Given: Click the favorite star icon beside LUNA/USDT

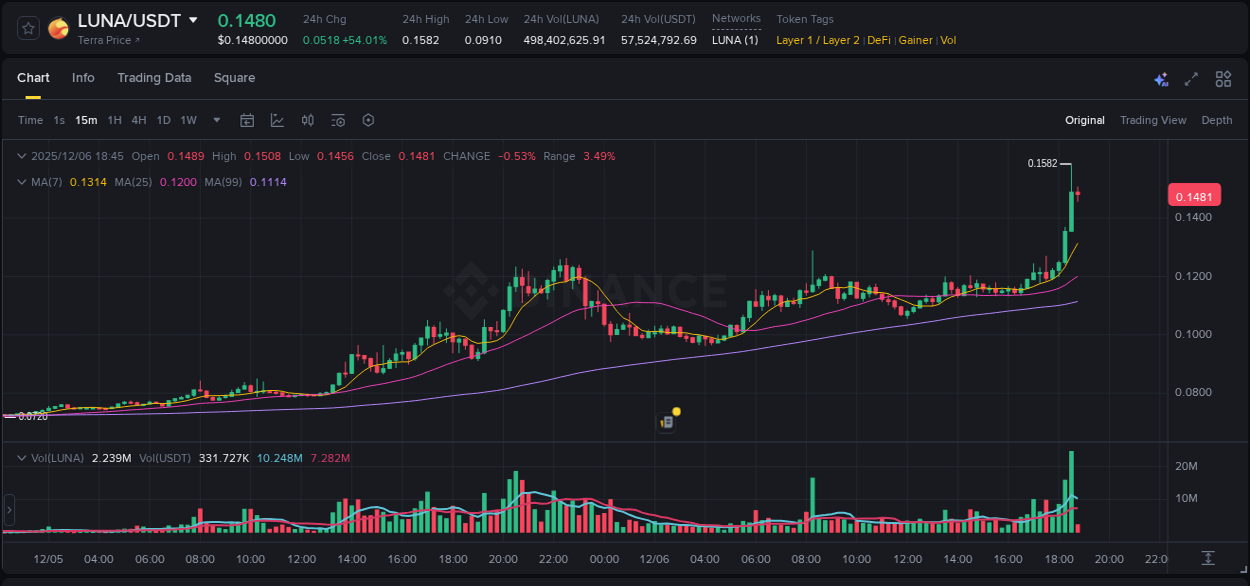Looking at the screenshot, I should [27, 27].
